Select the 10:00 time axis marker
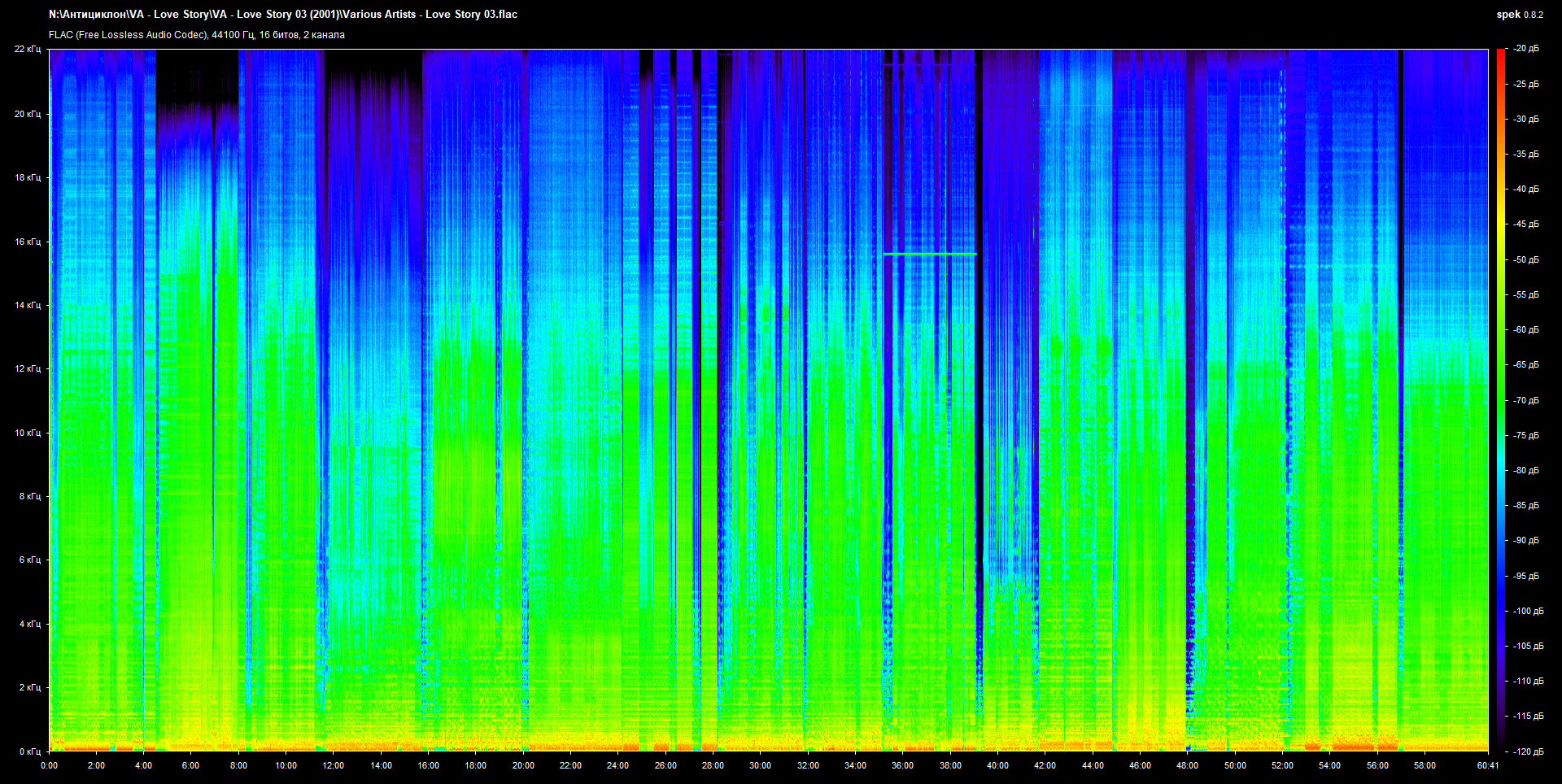 coord(286,765)
